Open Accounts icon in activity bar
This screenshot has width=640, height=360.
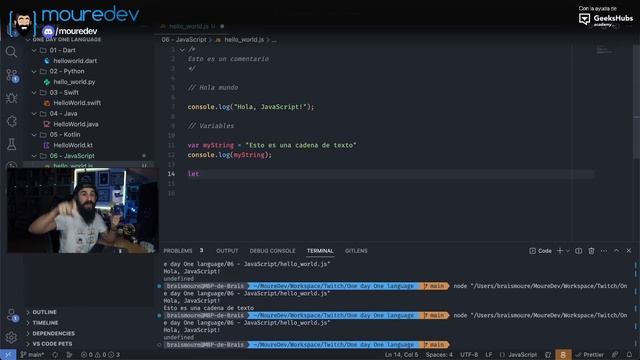coord(11,315)
